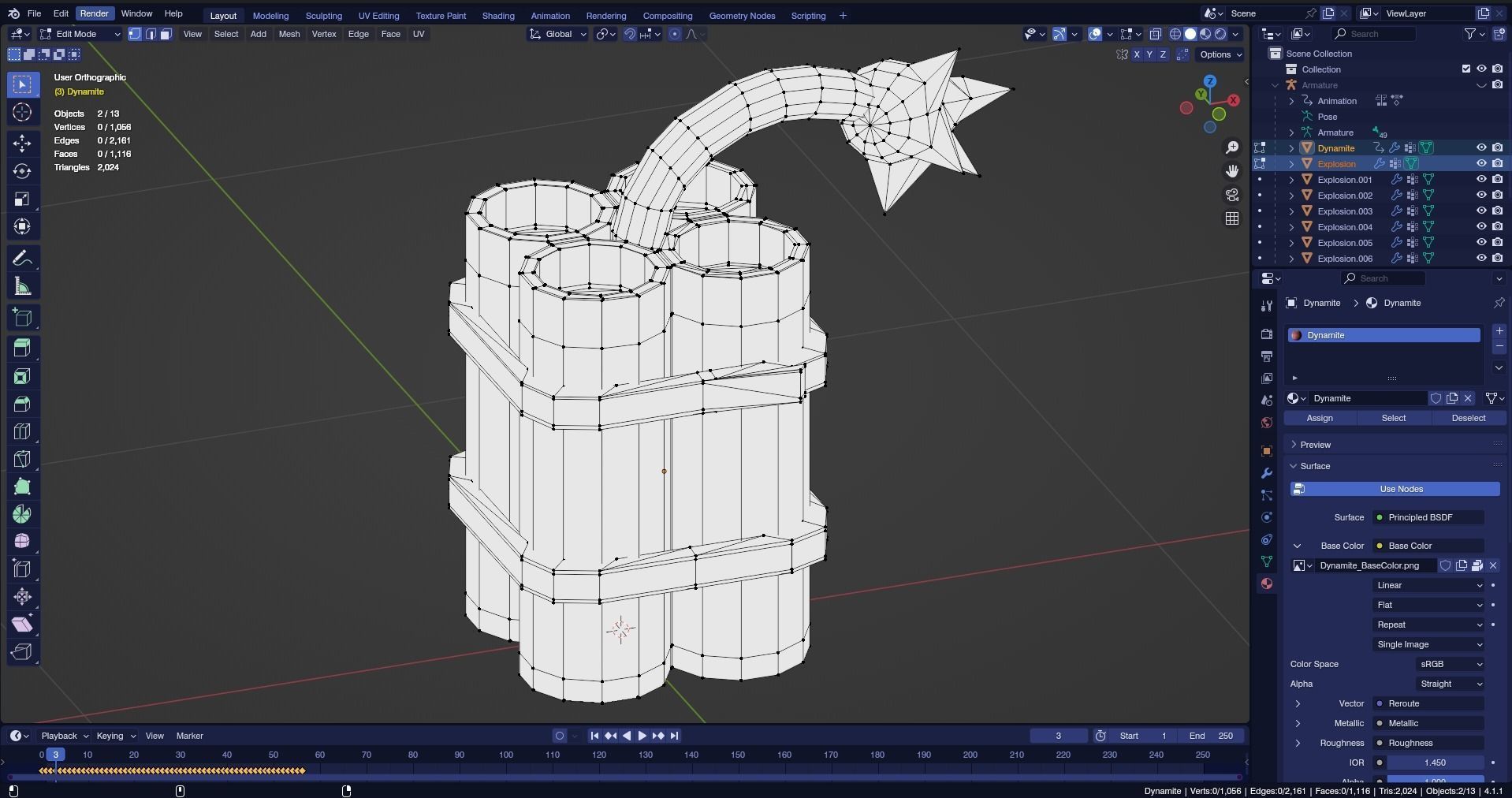Open the Linear interpolation dropdown

click(x=1428, y=585)
